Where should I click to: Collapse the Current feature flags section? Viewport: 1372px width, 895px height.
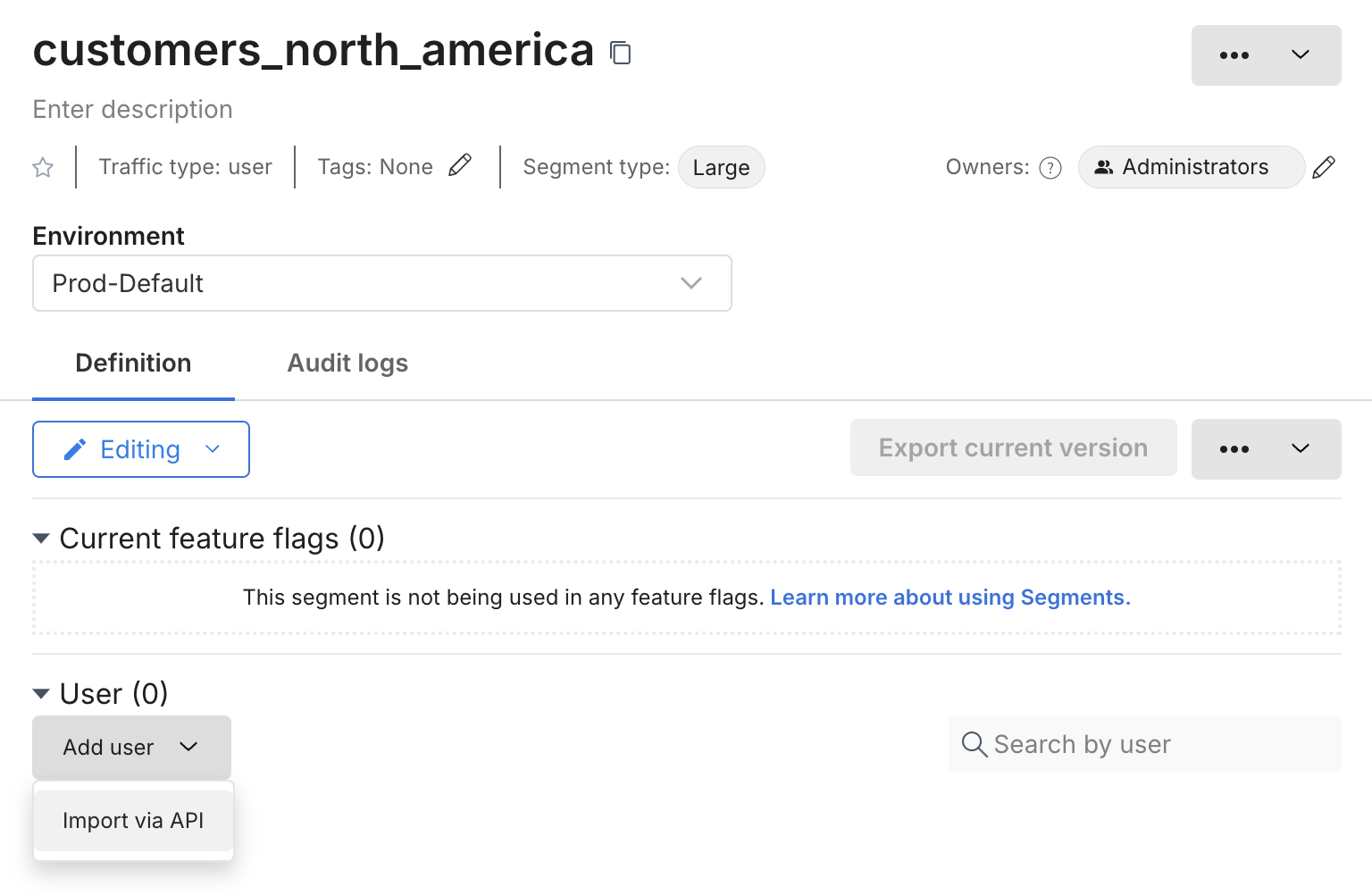tap(41, 539)
